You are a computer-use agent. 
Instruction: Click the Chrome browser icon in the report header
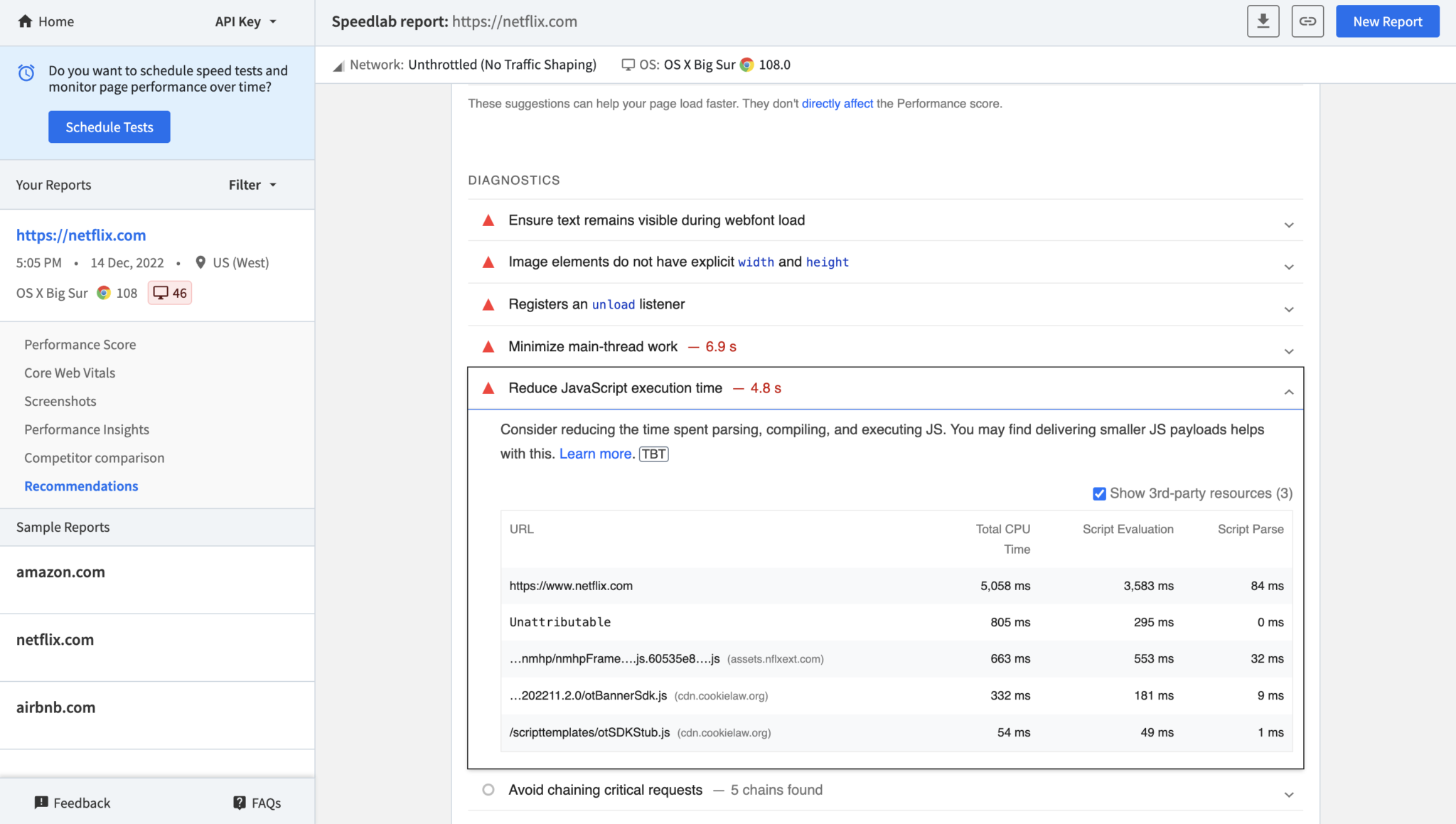pos(745,65)
